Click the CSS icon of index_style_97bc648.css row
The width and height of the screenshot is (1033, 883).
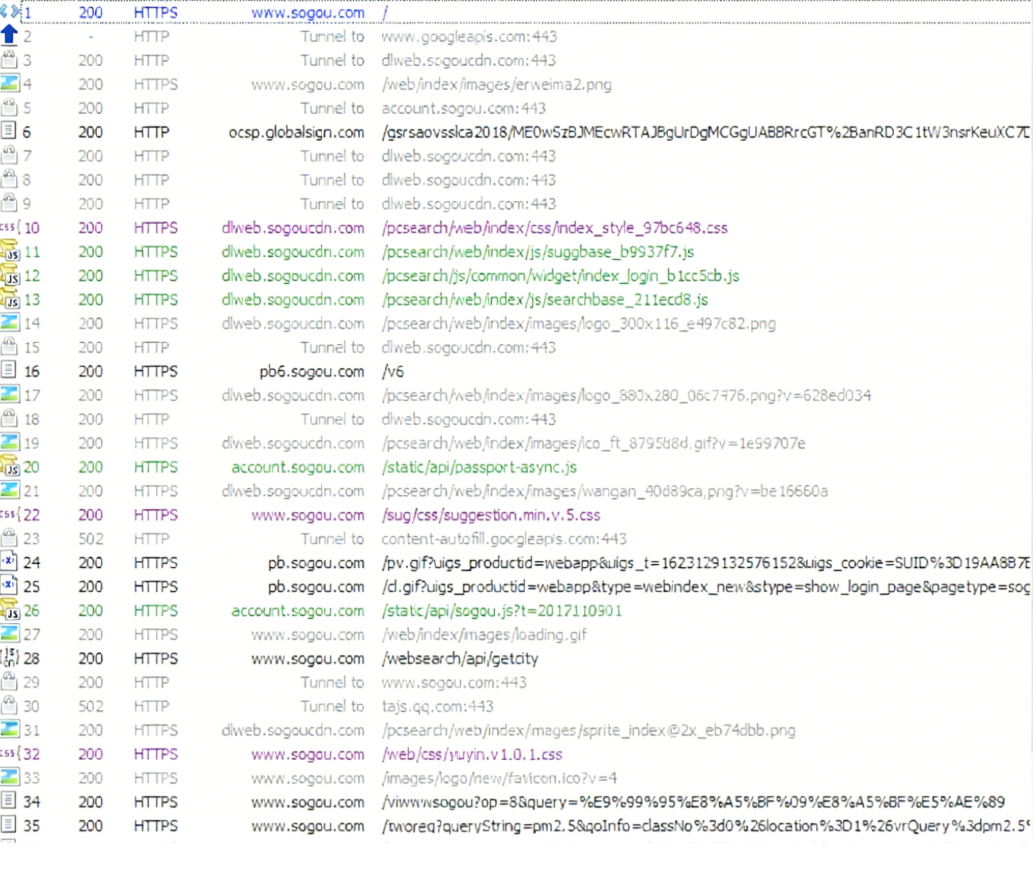click(x=9, y=227)
